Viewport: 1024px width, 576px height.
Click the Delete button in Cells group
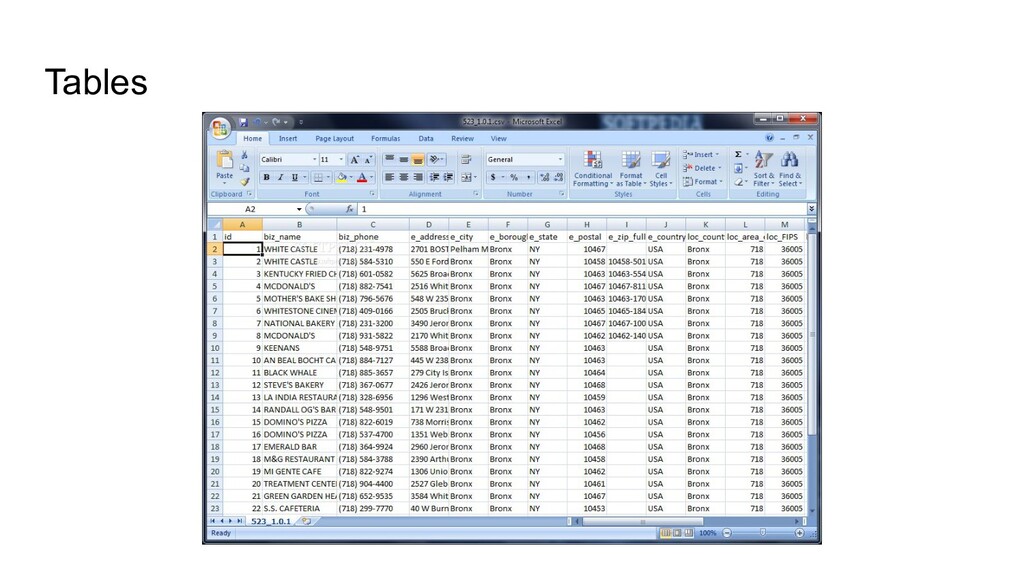point(702,168)
